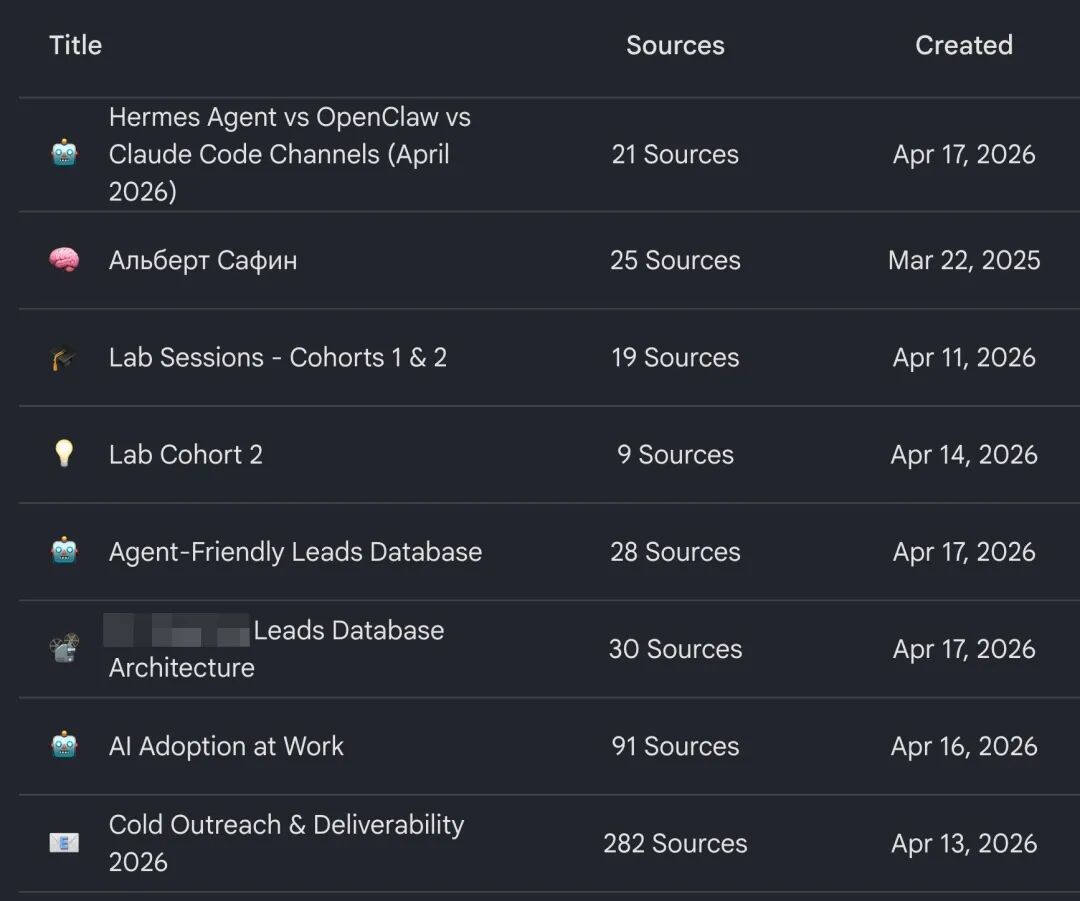This screenshot has width=1080, height=901.
Task: Click robot icon beside Agent-Friendly Leads Database
Action: click(x=64, y=552)
